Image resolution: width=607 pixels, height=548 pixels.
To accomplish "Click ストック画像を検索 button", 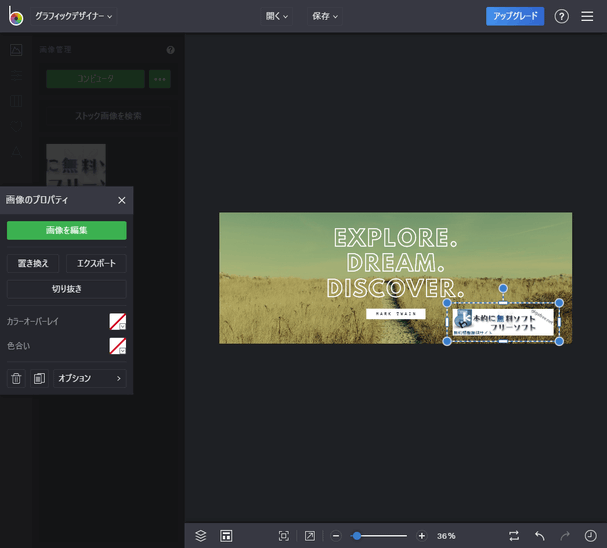I will [108, 116].
